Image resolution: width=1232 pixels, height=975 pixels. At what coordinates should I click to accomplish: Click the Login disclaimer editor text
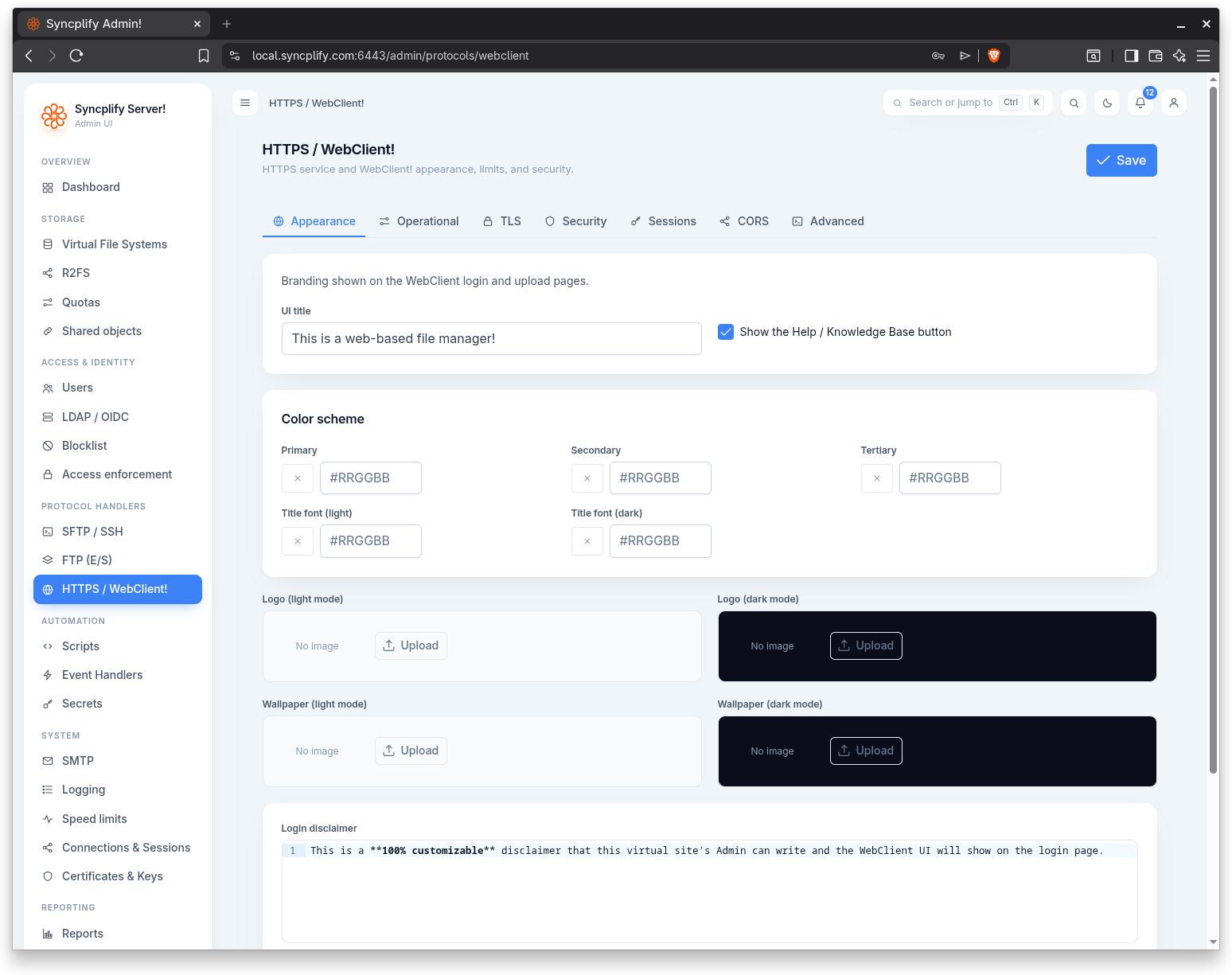click(x=707, y=851)
